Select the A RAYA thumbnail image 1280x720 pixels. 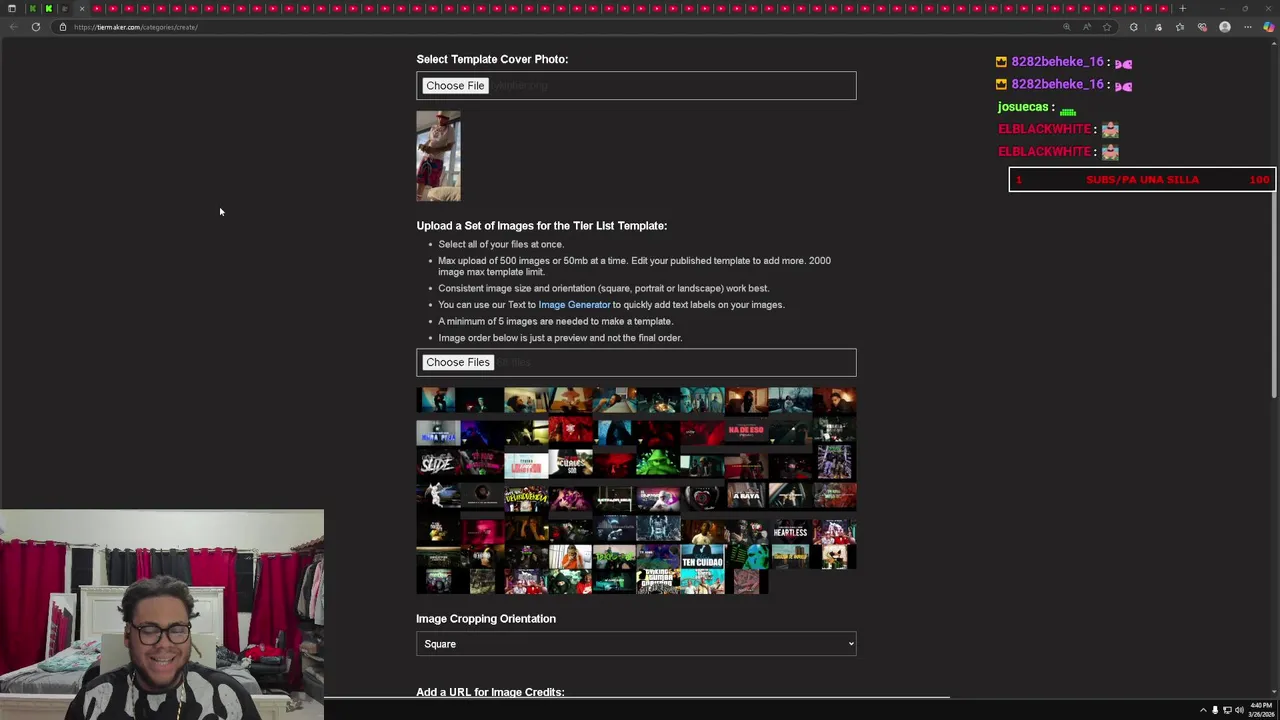[746, 495]
